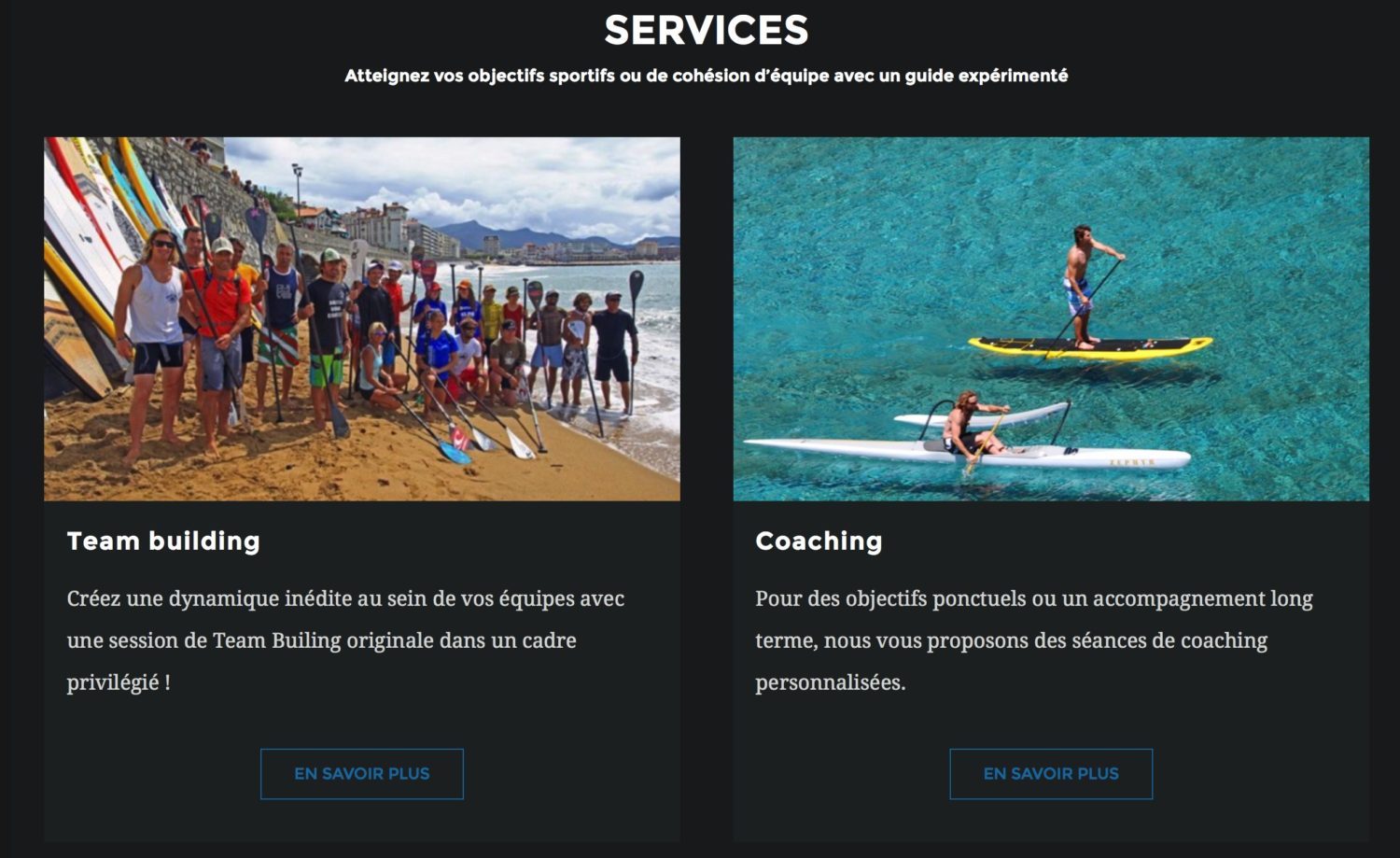Click the white outrigger canoe hull
Image resolution: width=1400 pixels, height=858 pixels.
tap(967, 455)
